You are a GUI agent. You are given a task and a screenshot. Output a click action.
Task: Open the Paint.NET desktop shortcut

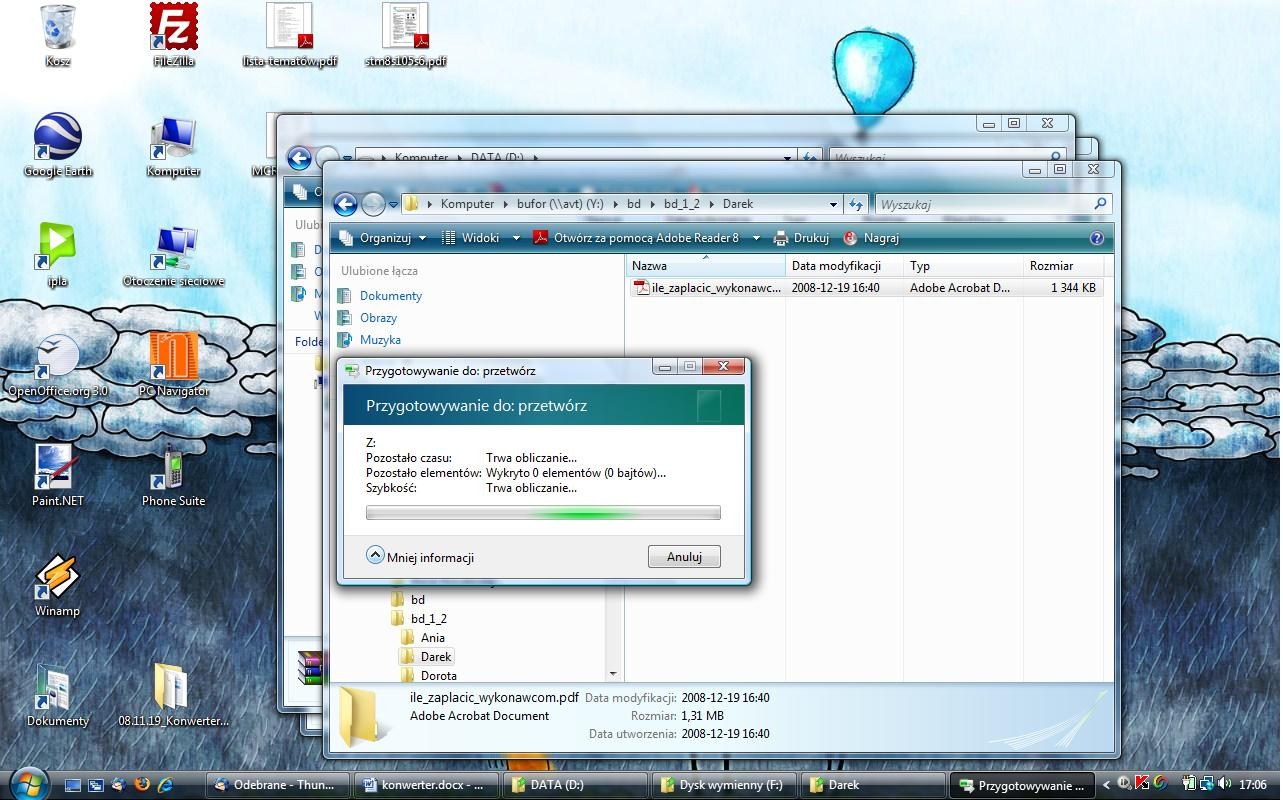57,470
